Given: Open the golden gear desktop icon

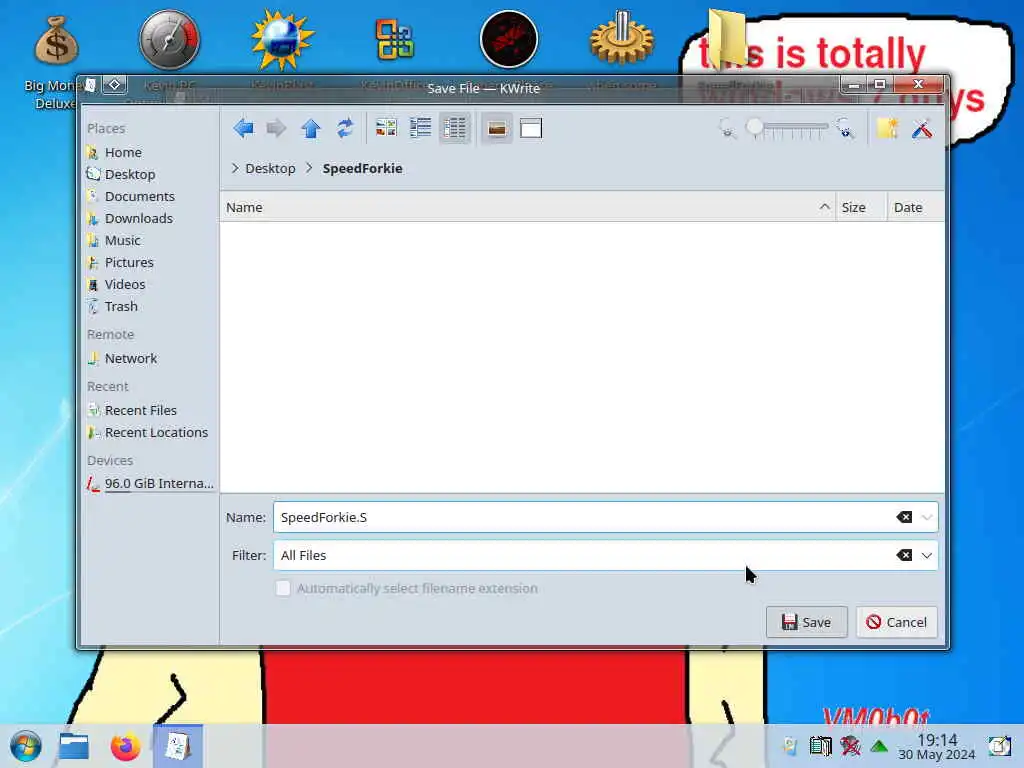Looking at the screenshot, I should (x=621, y=39).
